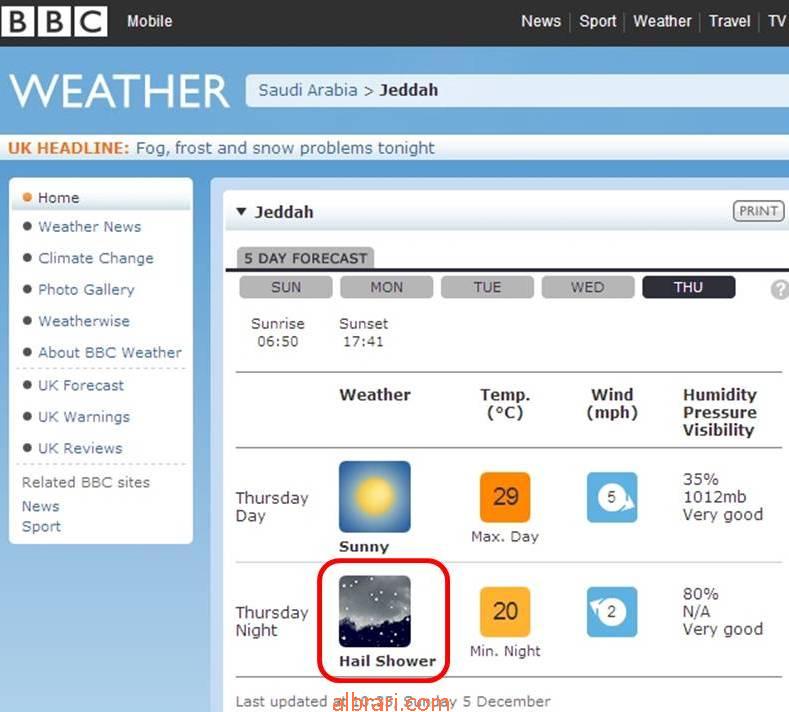Open the UK headline about fog and frost
The width and height of the screenshot is (789, 712).
285,148
